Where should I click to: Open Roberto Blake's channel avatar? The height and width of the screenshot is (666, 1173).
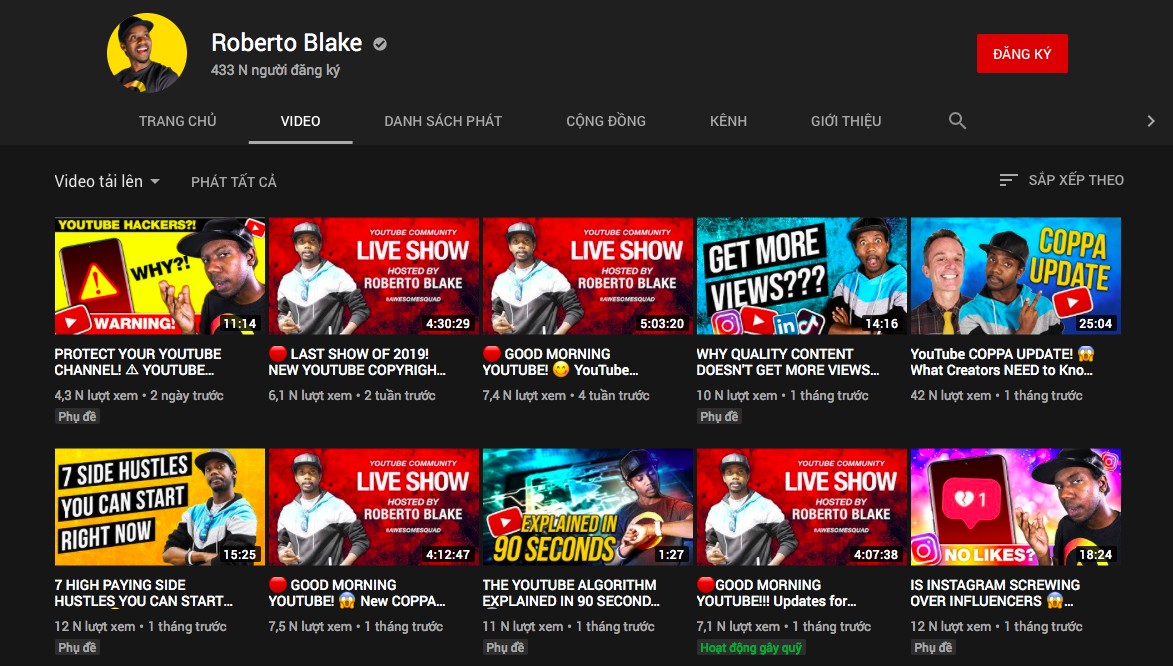tap(147, 53)
